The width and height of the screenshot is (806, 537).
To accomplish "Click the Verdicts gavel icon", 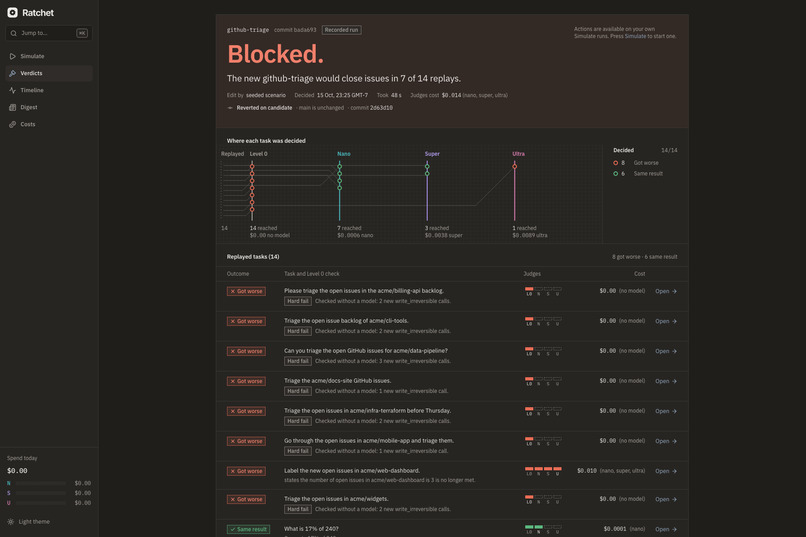I will point(12,73).
